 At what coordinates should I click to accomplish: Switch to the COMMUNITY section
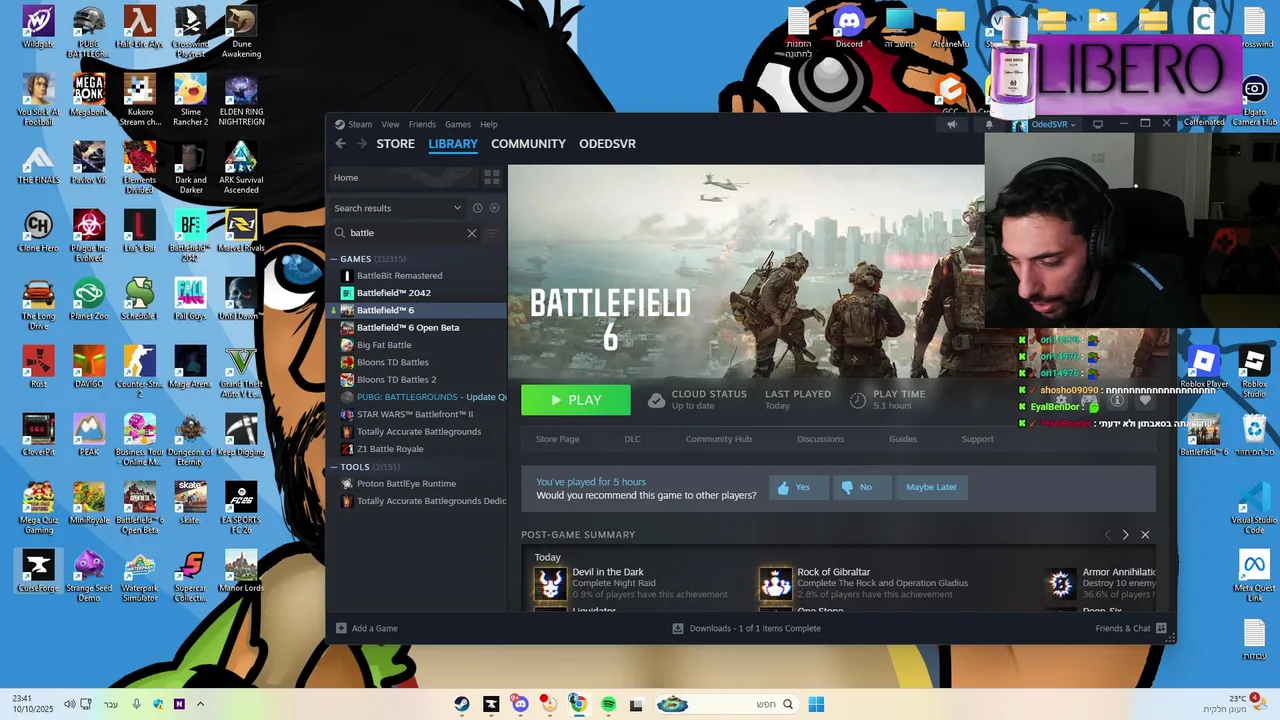(528, 144)
